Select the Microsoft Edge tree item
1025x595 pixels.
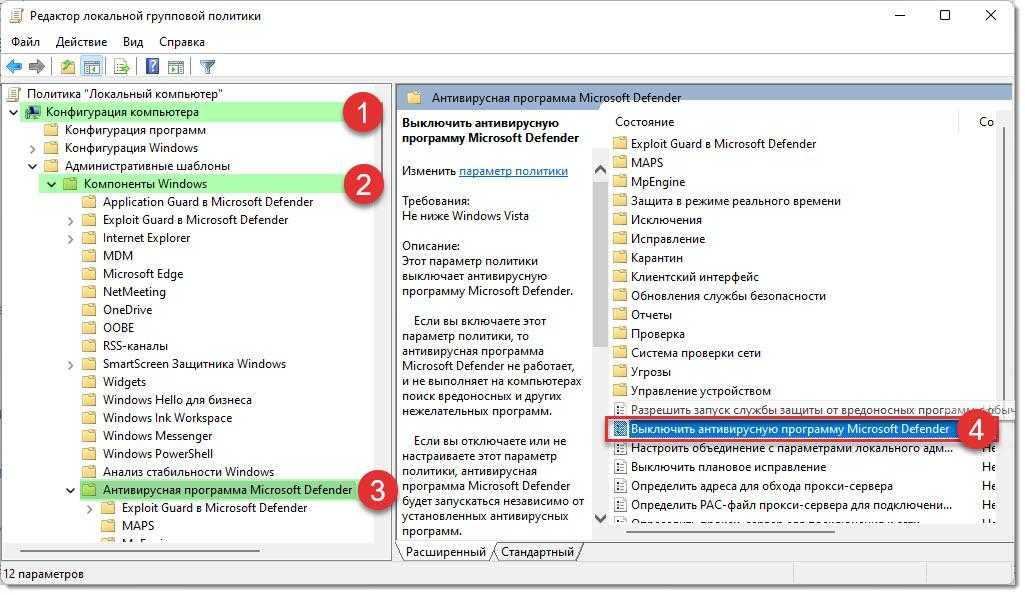coord(143,274)
